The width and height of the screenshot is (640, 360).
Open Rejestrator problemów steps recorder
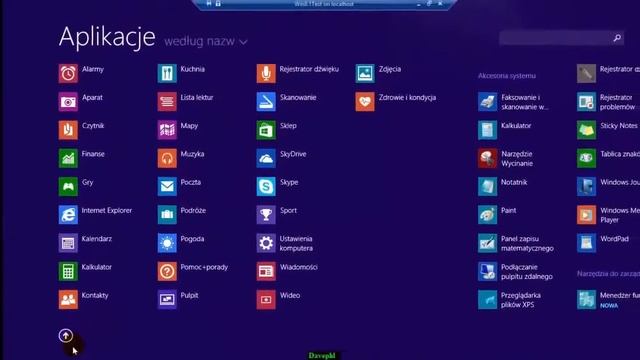586,102
